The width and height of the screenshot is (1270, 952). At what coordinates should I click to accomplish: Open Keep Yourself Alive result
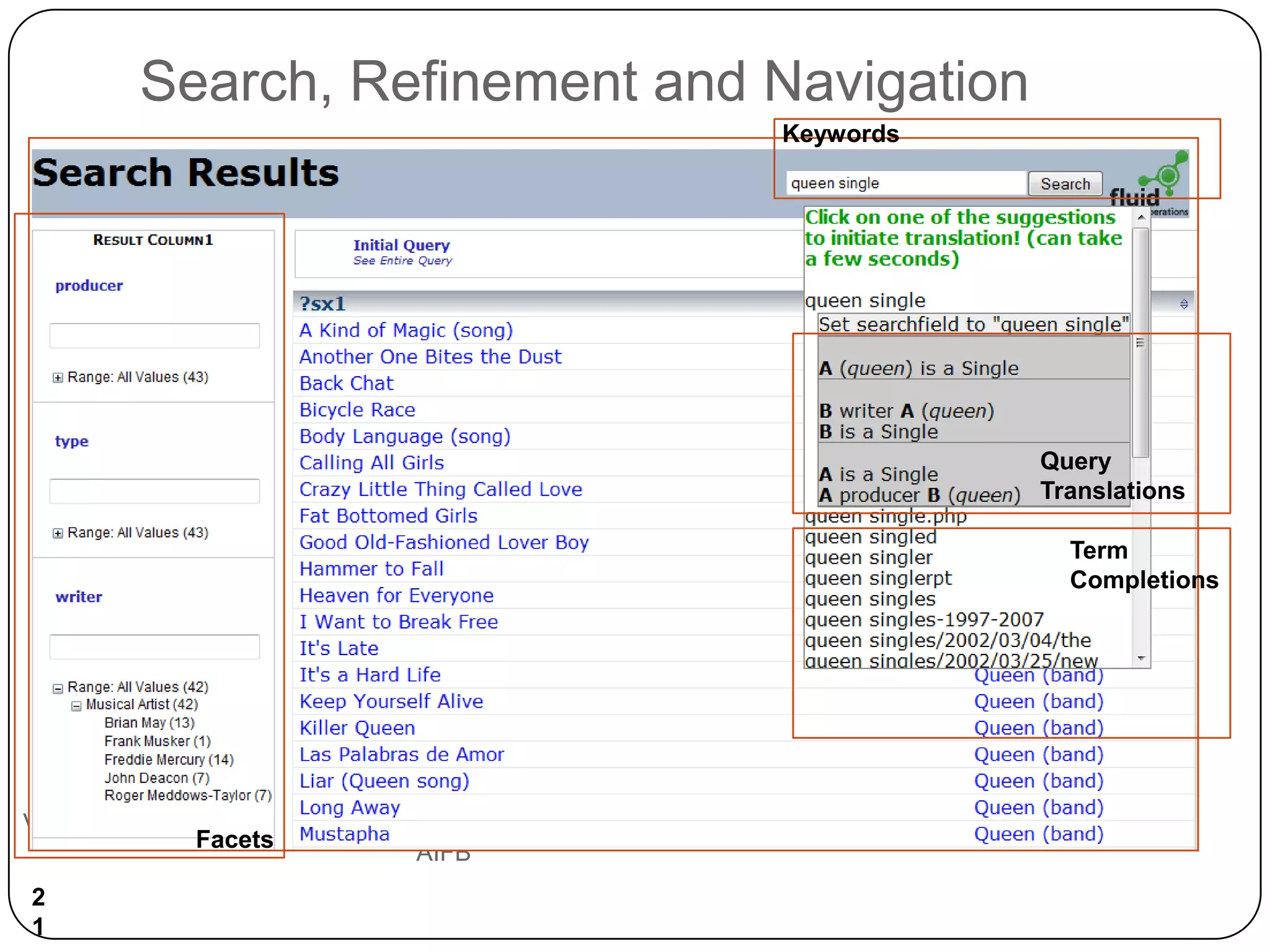tap(391, 702)
